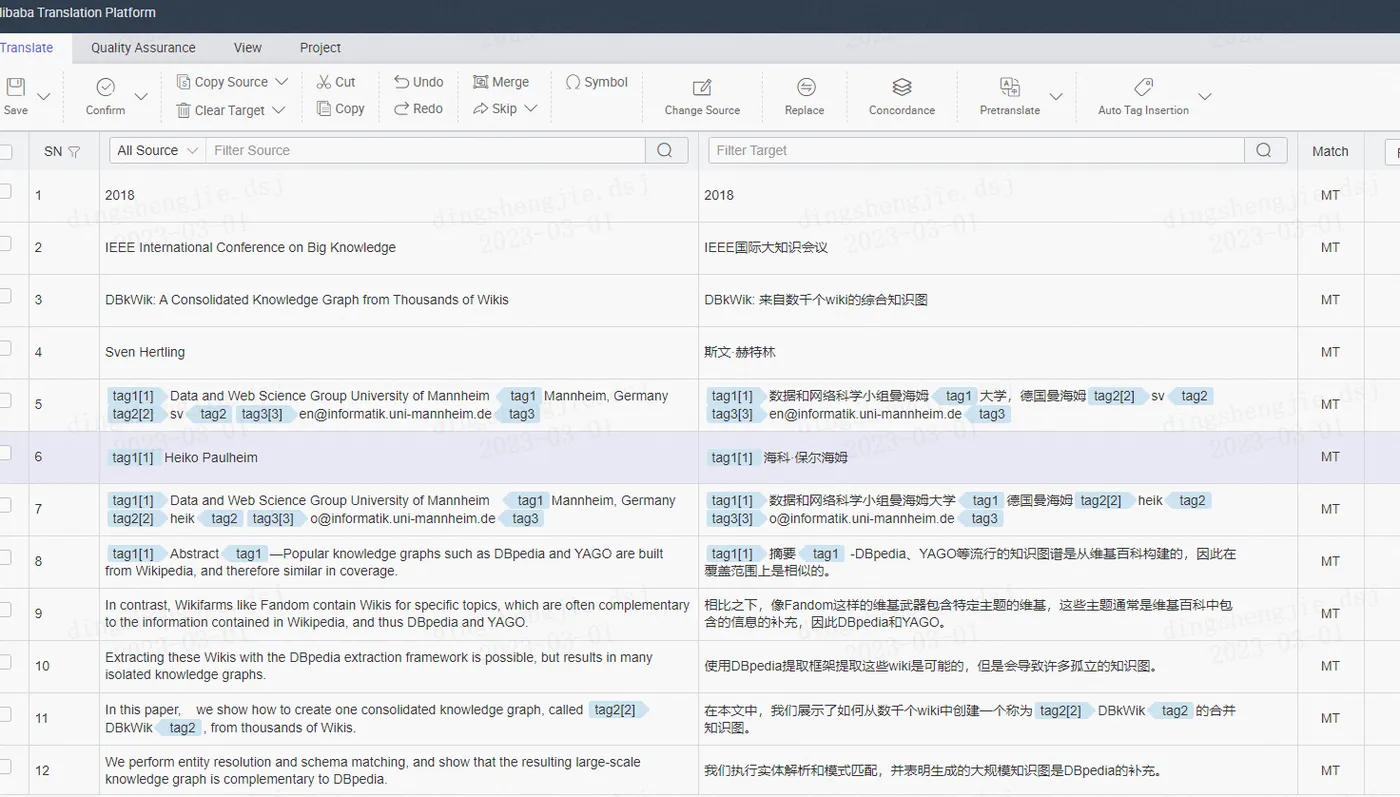
Task: Click target text 'IEEE国际大知识会议'
Action: click(x=766, y=247)
